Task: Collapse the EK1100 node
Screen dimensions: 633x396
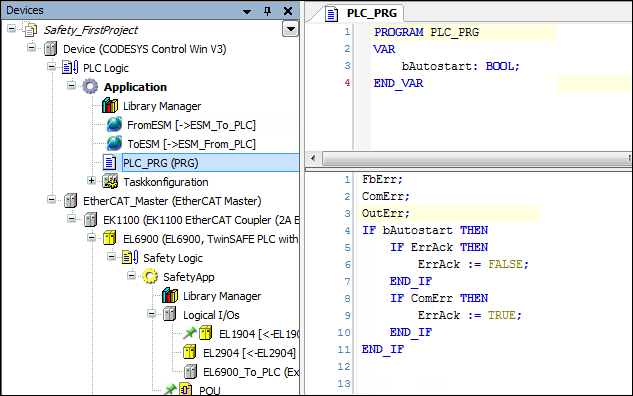Action: coord(71,218)
